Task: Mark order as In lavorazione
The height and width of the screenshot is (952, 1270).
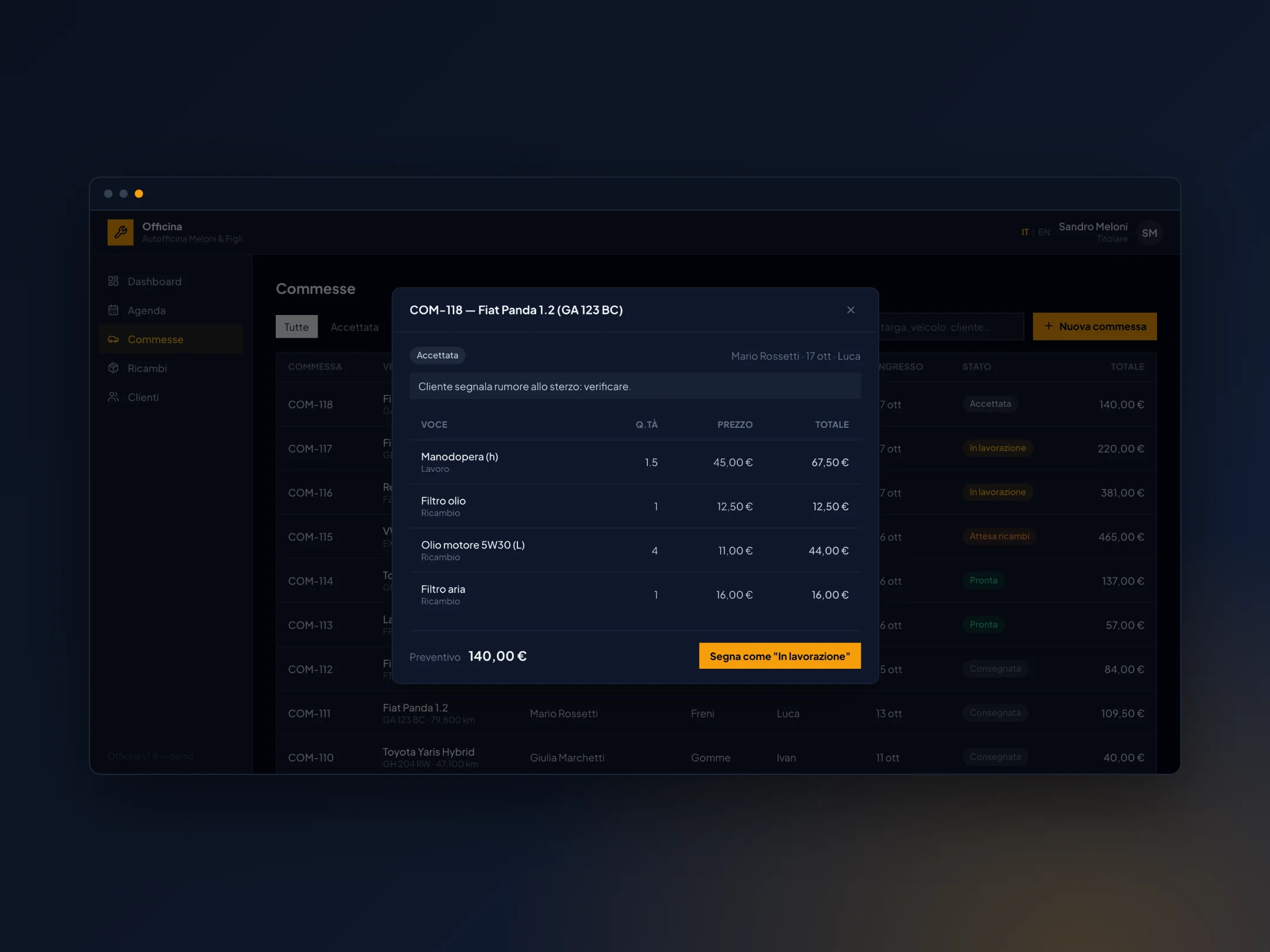Action: pos(780,656)
